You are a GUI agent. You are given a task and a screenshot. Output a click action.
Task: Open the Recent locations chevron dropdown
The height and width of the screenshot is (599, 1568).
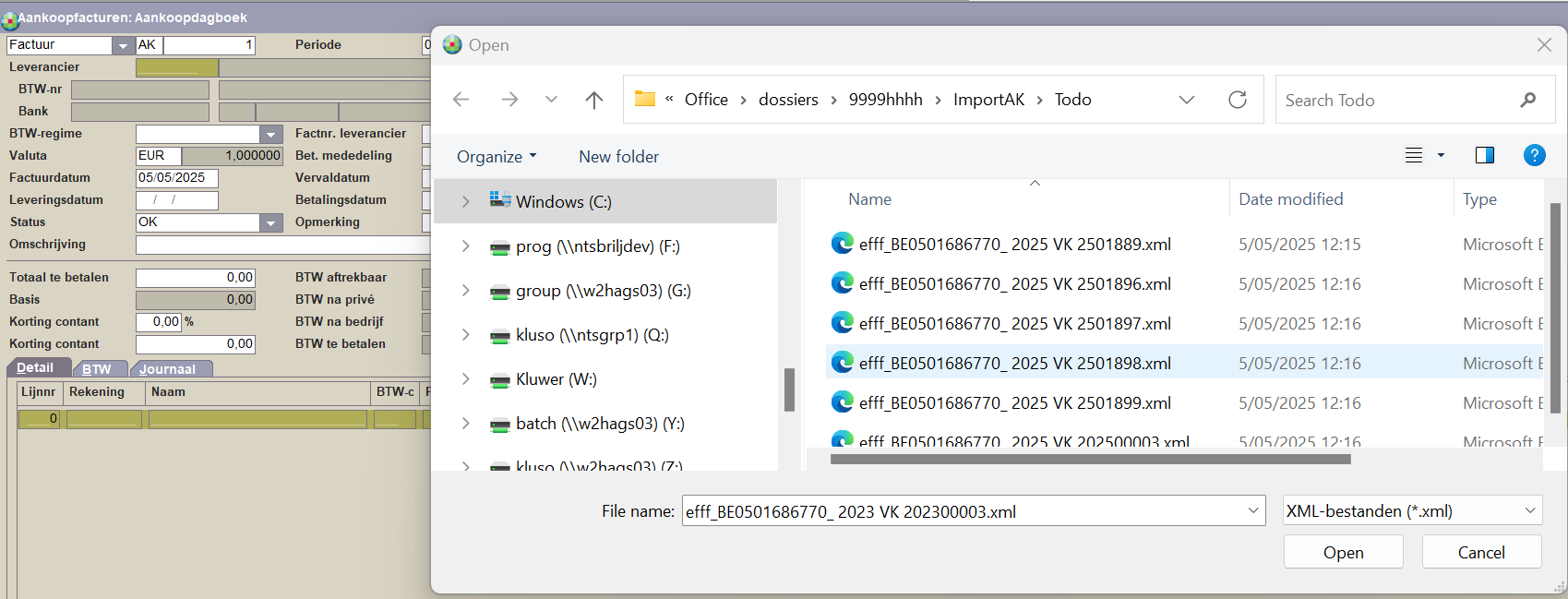(x=551, y=100)
